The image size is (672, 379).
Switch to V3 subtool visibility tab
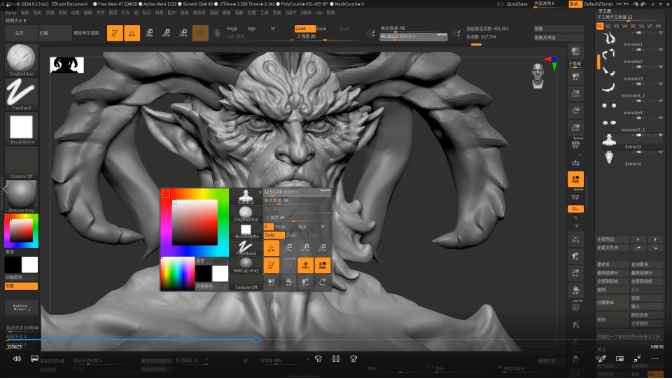click(x=616, y=26)
